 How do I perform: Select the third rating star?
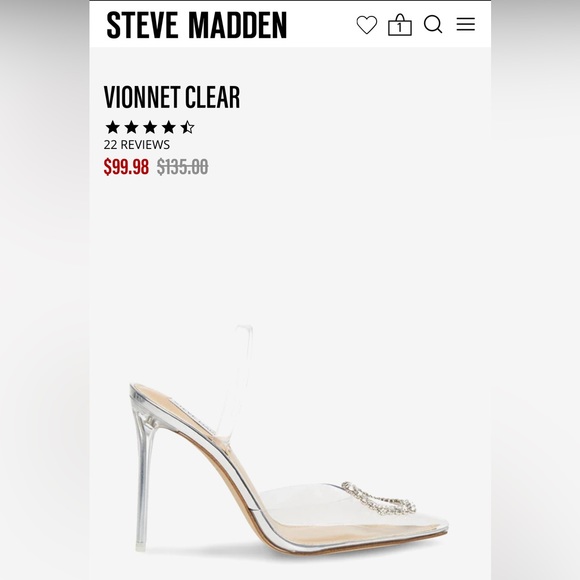click(150, 127)
